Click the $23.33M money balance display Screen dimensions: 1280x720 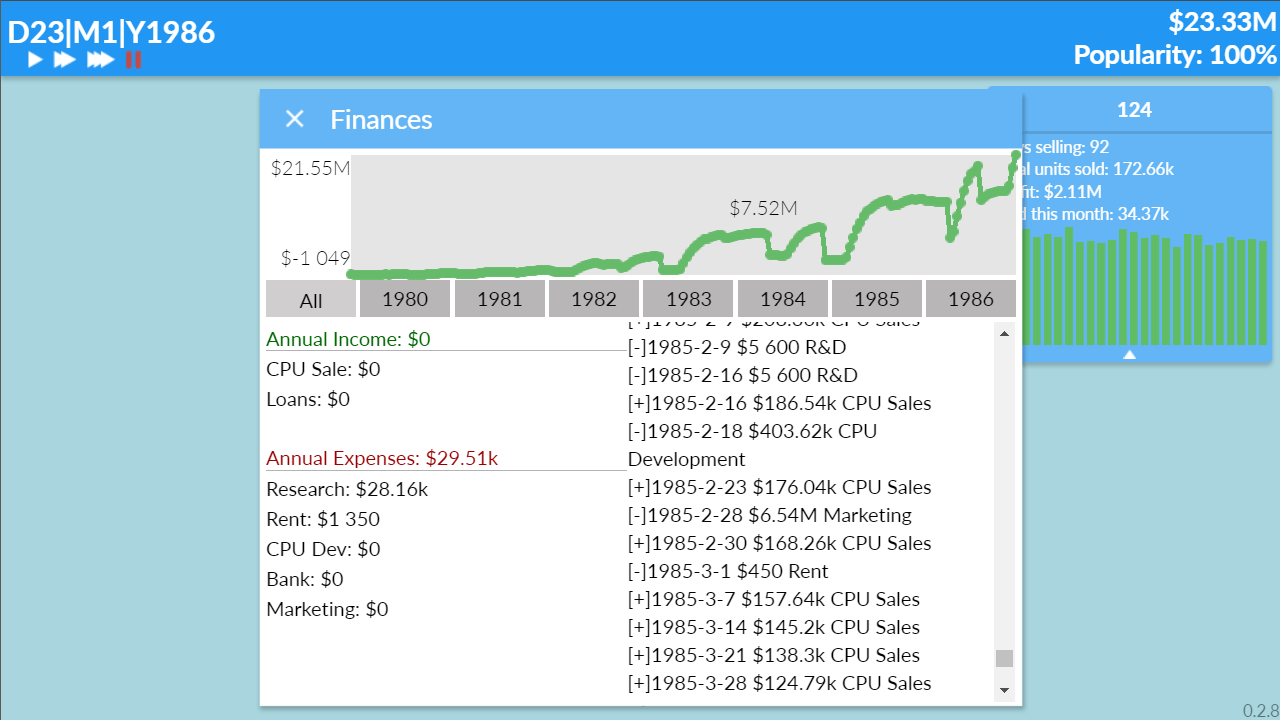click(x=1222, y=22)
